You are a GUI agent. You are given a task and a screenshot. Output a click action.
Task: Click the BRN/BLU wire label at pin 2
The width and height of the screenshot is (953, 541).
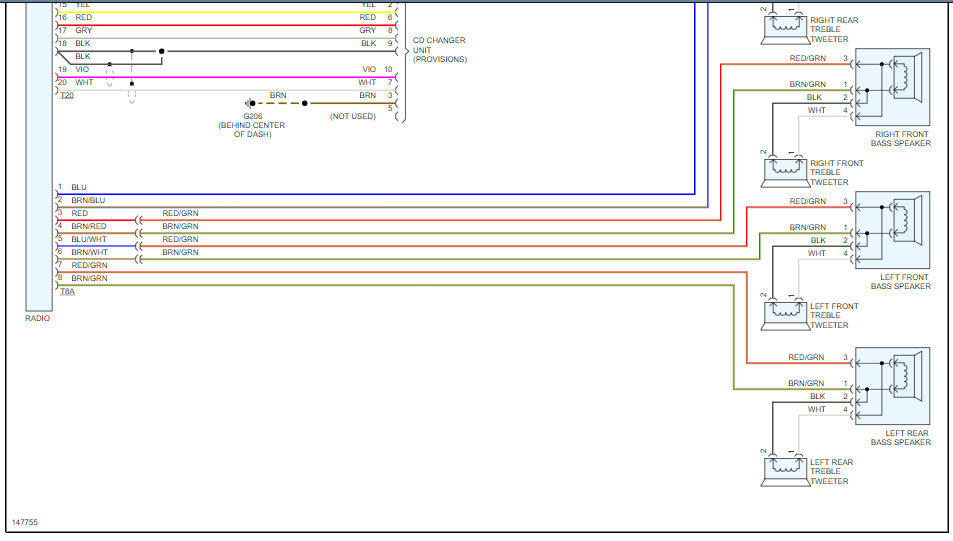(88, 200)
